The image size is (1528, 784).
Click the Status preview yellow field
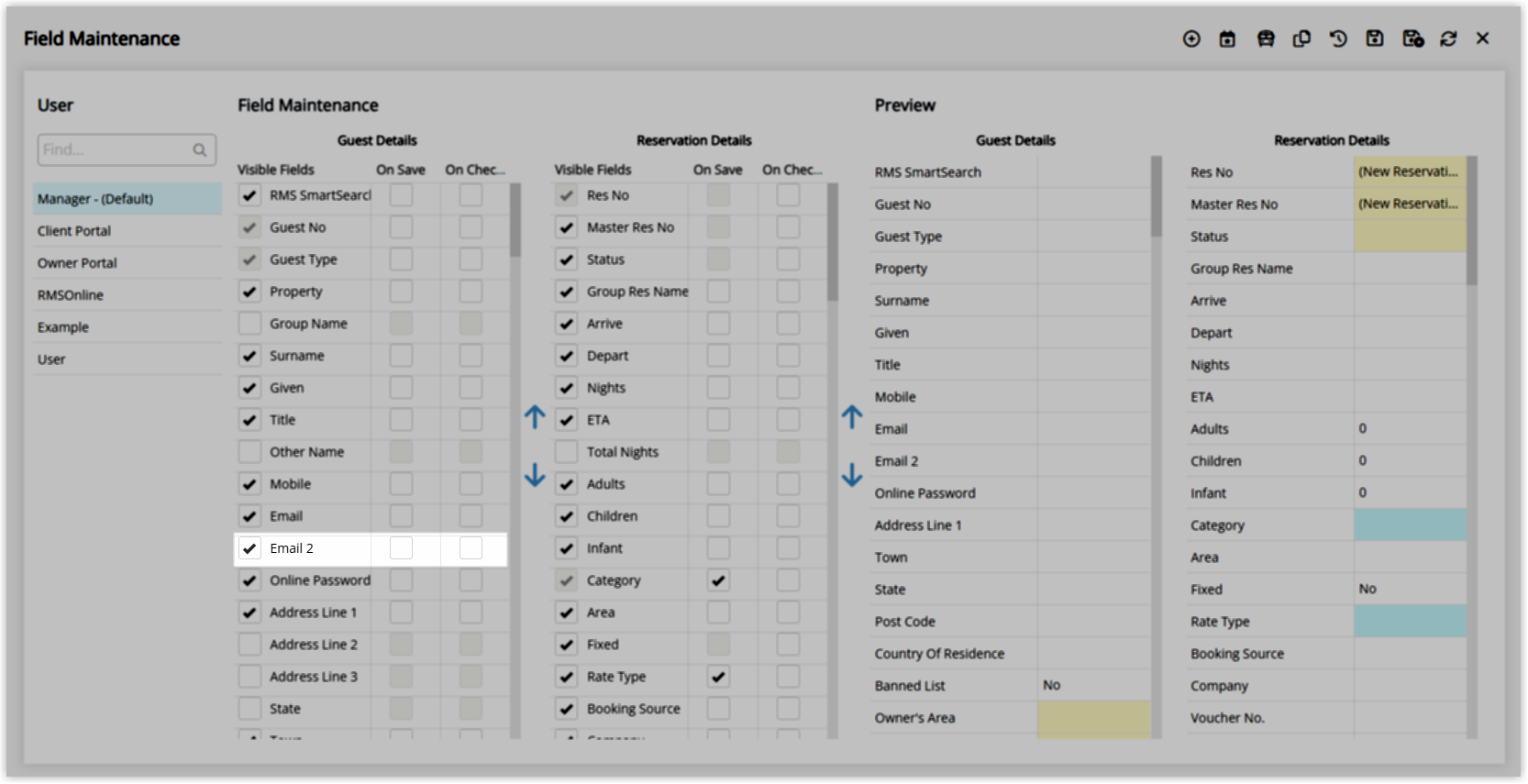coord(1410,236)
